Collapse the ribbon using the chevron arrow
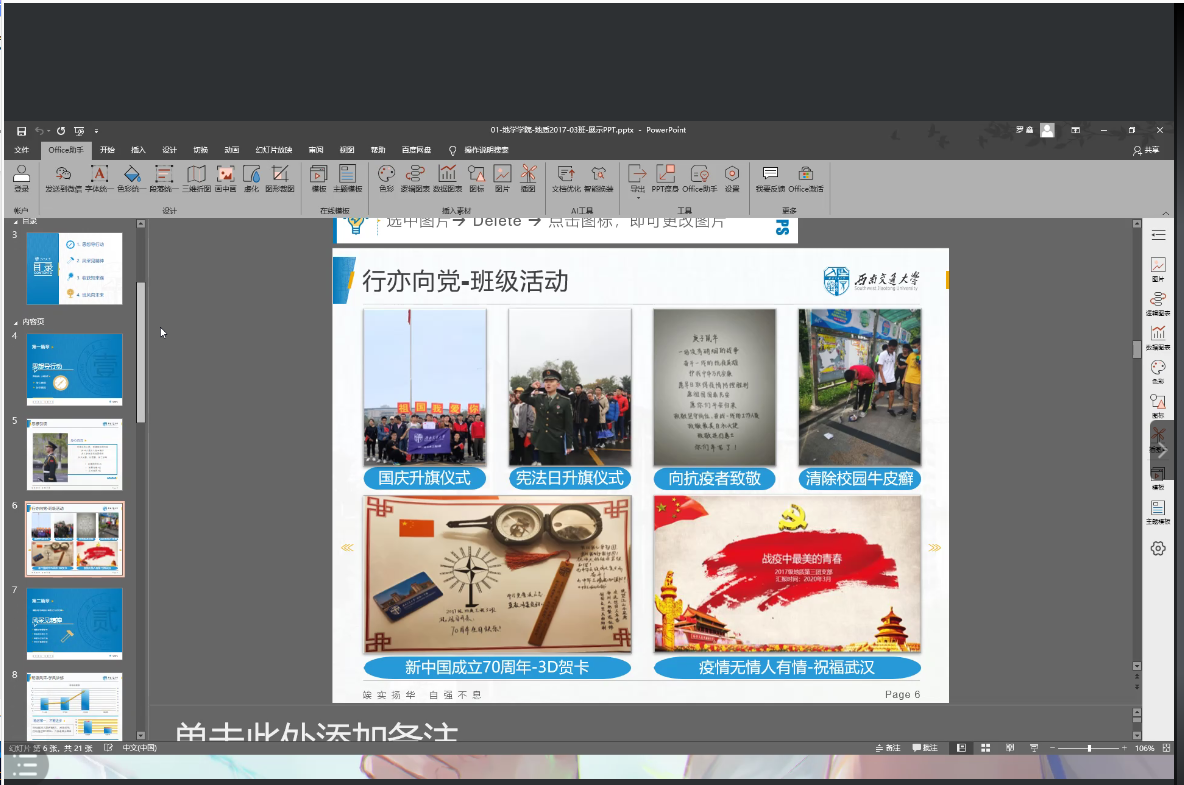Viewport: 1184px width, 785px height. click(x=1165, y=212)
